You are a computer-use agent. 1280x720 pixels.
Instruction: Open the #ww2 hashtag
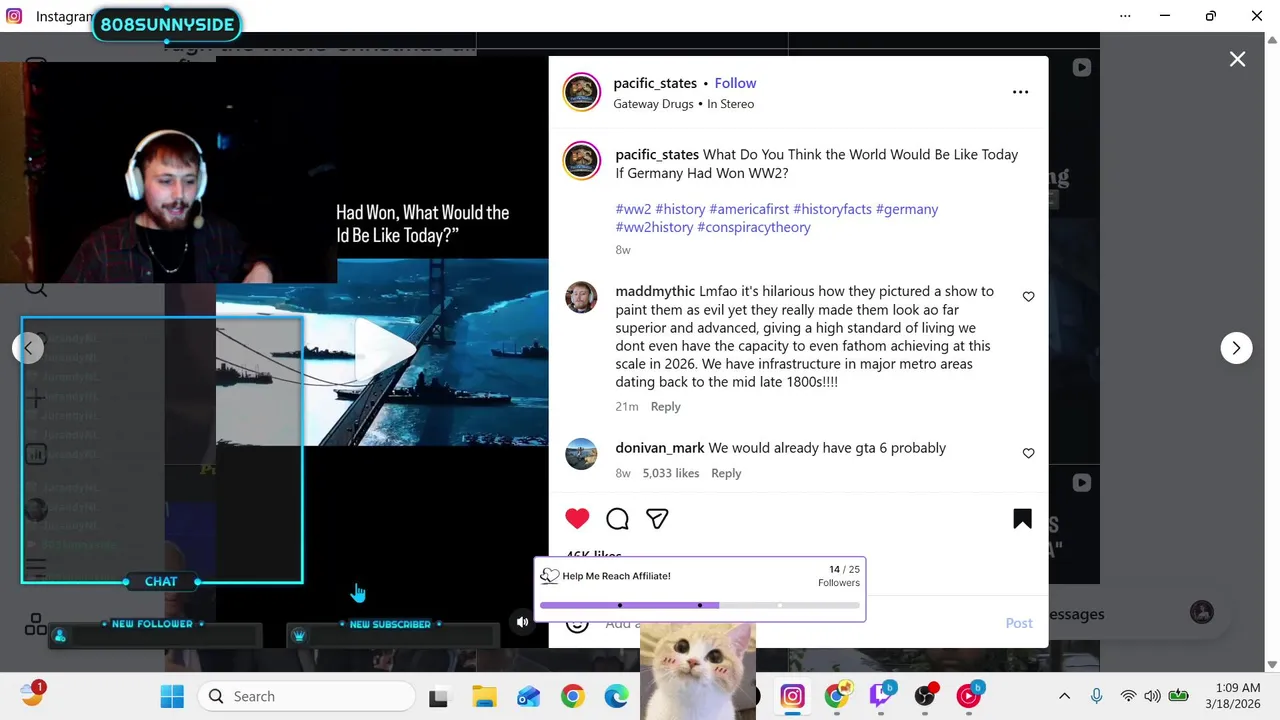click(x=633, y=209)
